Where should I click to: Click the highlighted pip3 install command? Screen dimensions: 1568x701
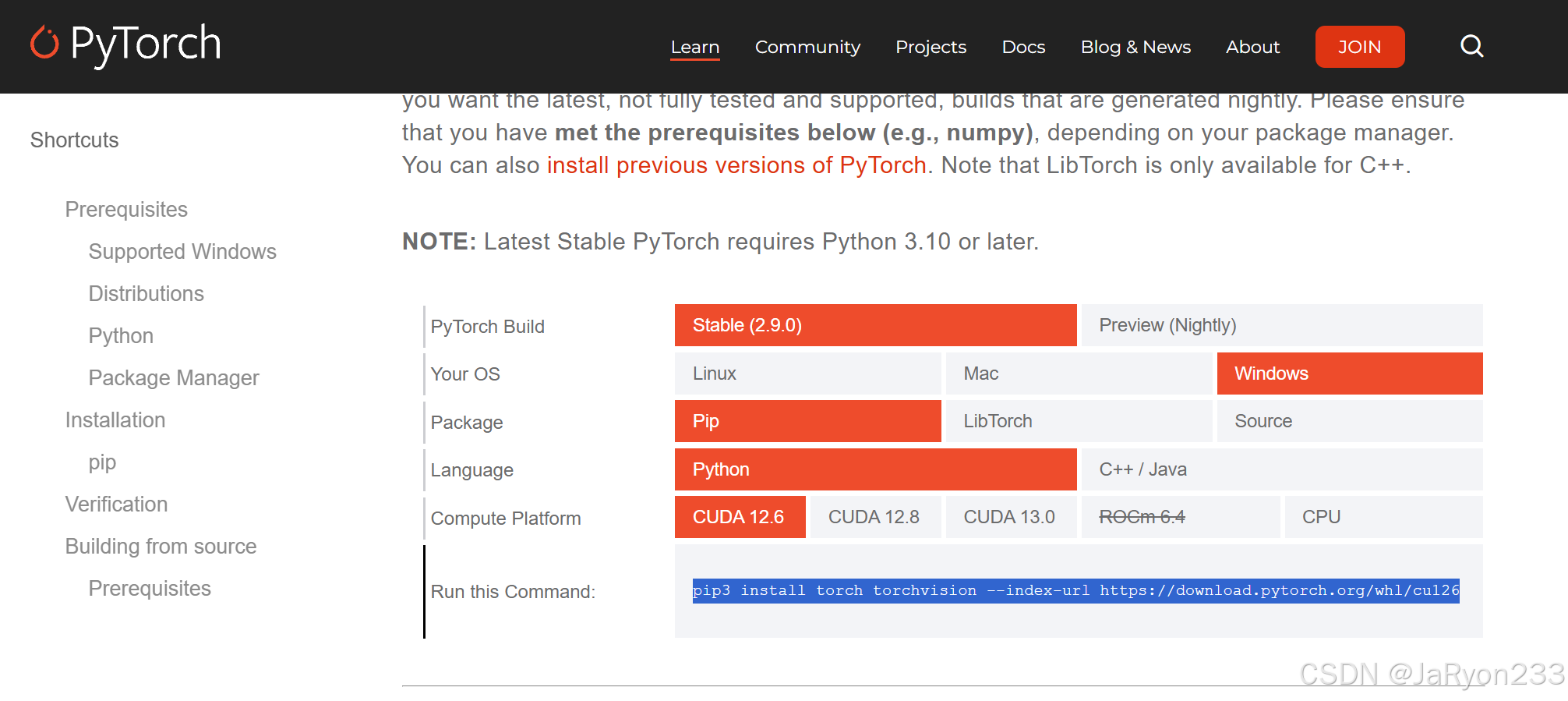(1075, 590)
